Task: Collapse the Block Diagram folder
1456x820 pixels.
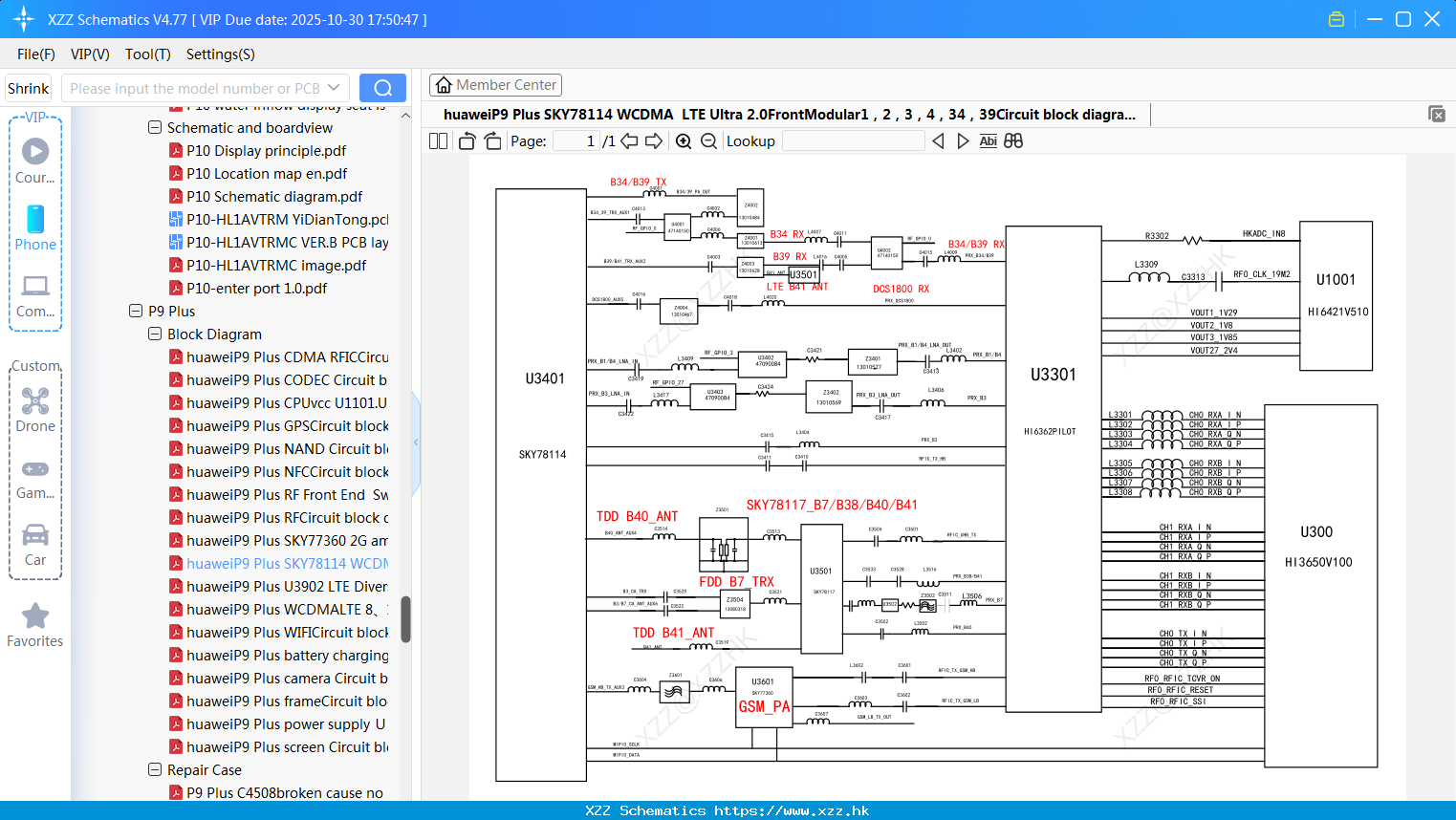Action: (x=155, y=334)
